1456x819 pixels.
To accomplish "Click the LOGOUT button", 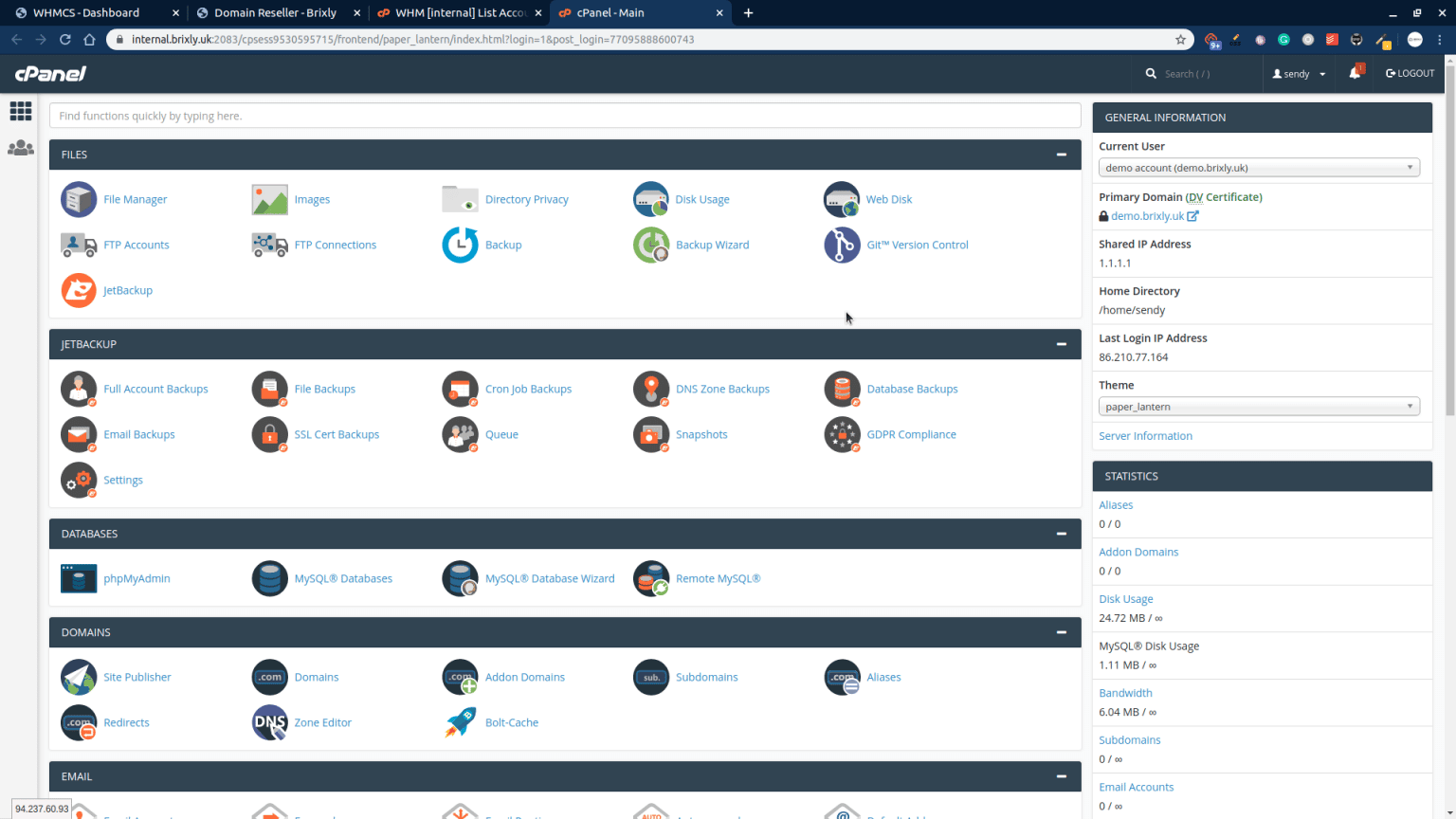I will [1410, 73].
